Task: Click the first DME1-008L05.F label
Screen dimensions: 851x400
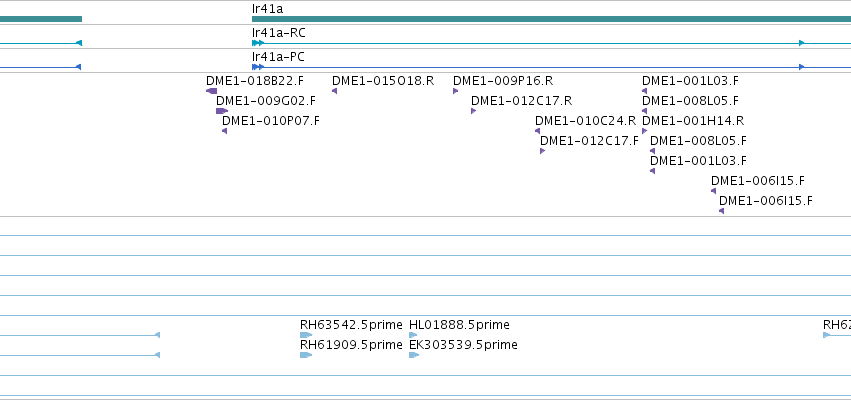Action: (x=690, y=101)
